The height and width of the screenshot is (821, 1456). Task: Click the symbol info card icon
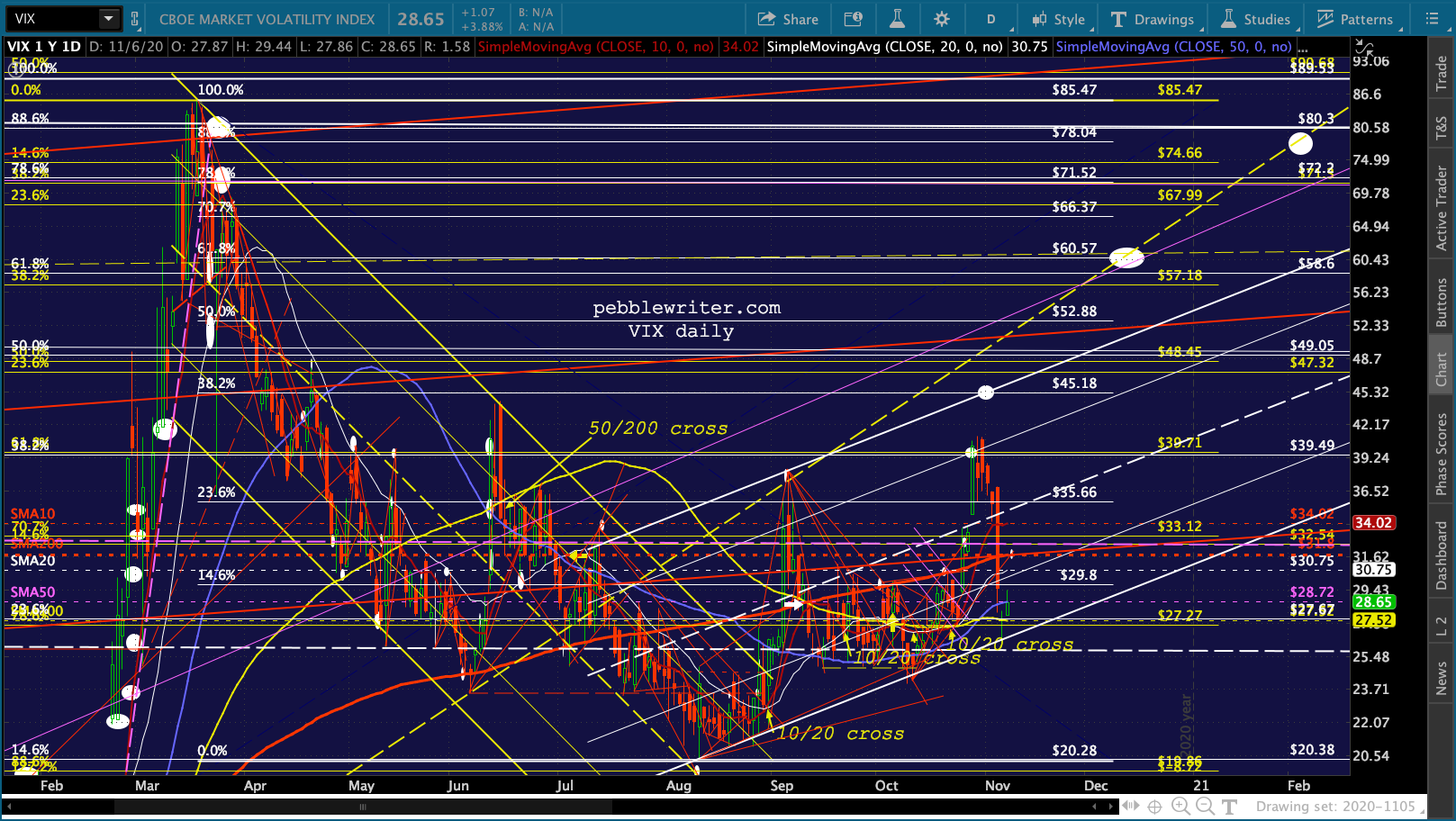852,19
